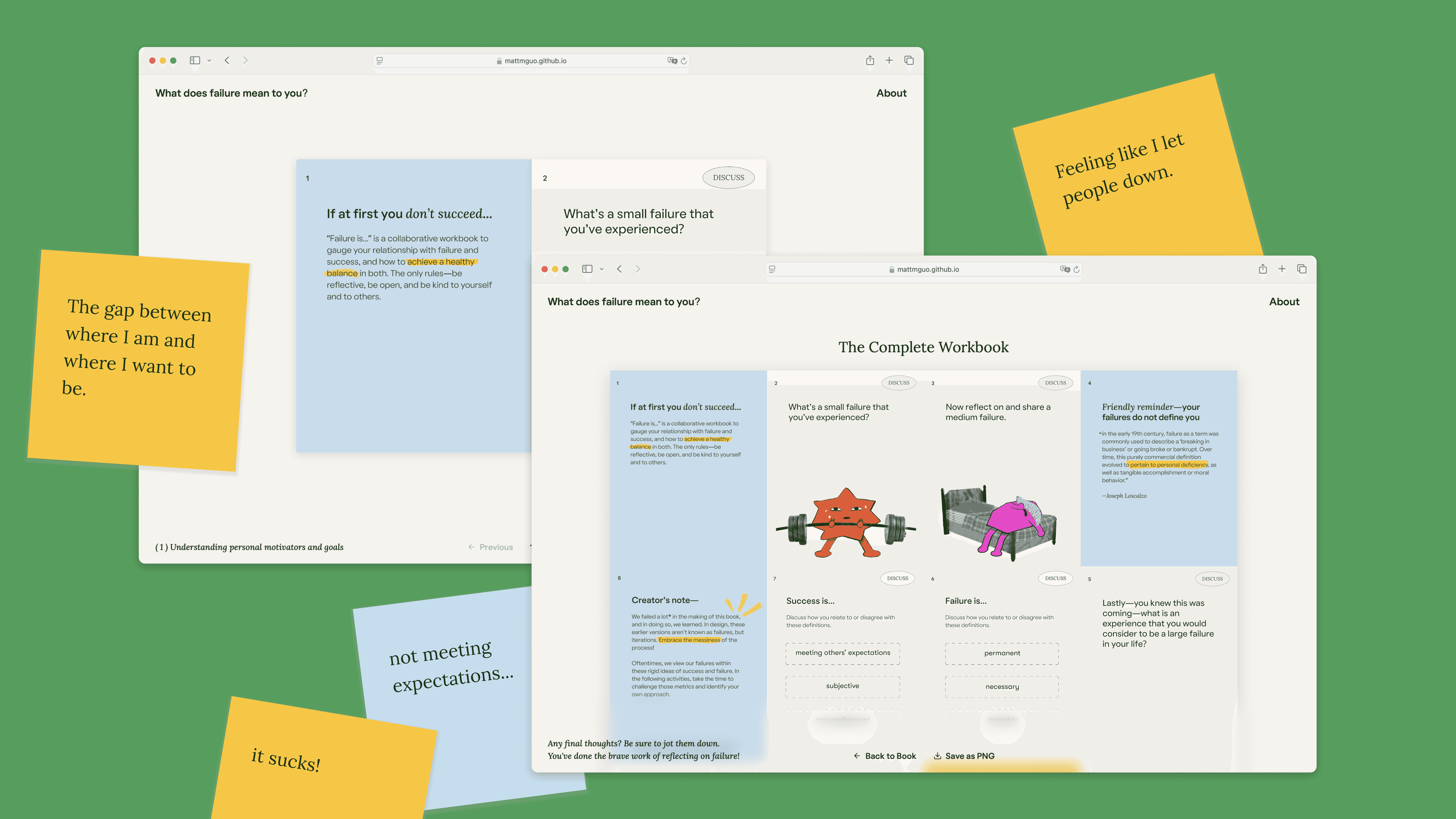
Task: Toggle the 'necessary' failure option
Action: coord(1002,687)
